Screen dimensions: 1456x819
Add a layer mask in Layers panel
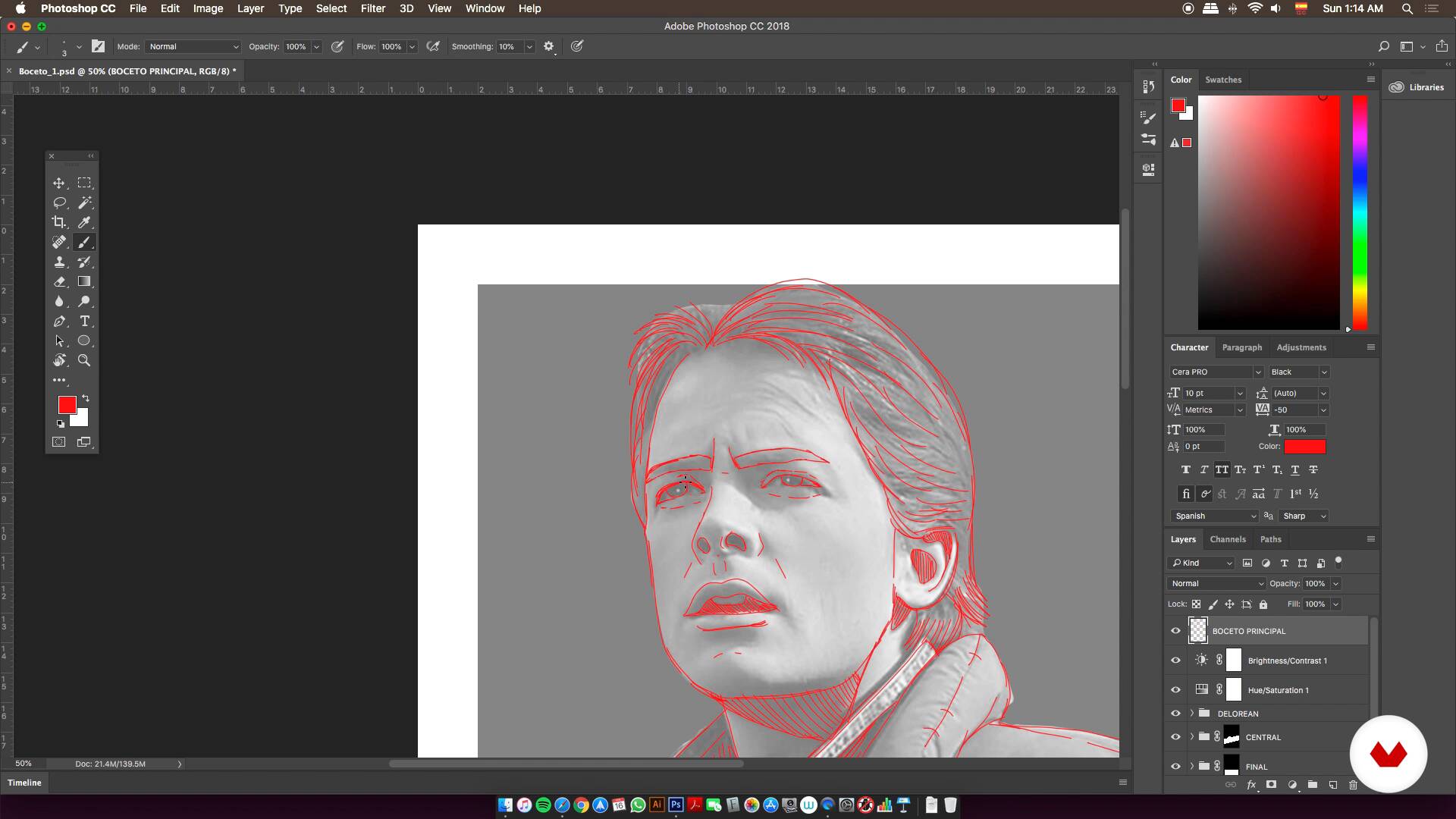click(x=1271, y=785)
